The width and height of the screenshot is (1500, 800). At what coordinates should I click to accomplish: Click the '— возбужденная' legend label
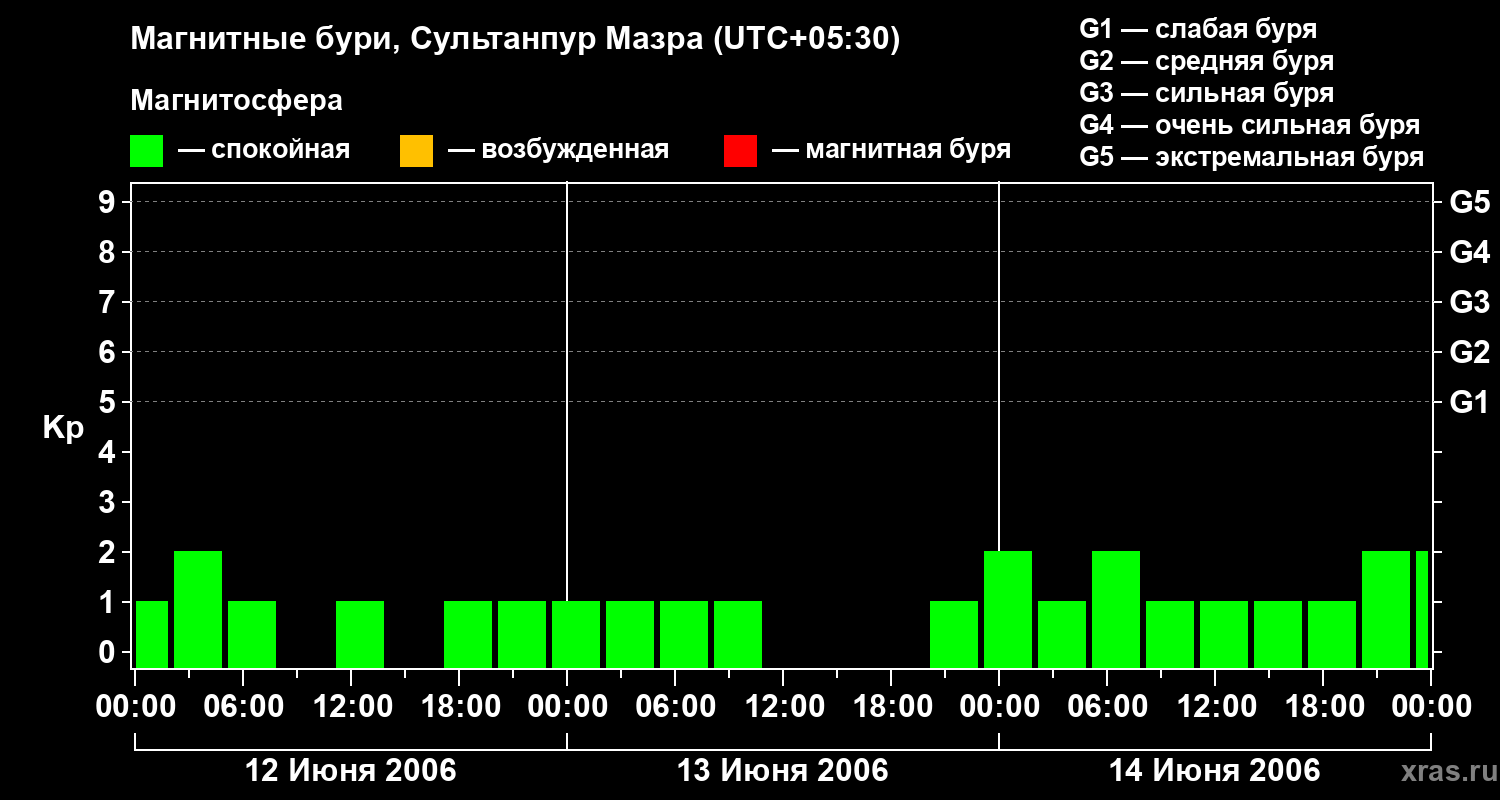tap(558, 150)
